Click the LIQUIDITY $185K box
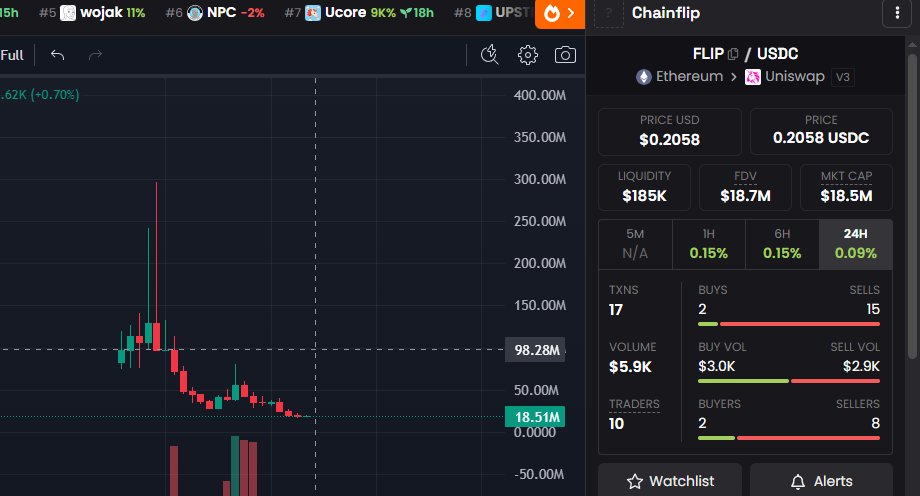The height and width of the screenshot is (496, 920). coord(644,187)
